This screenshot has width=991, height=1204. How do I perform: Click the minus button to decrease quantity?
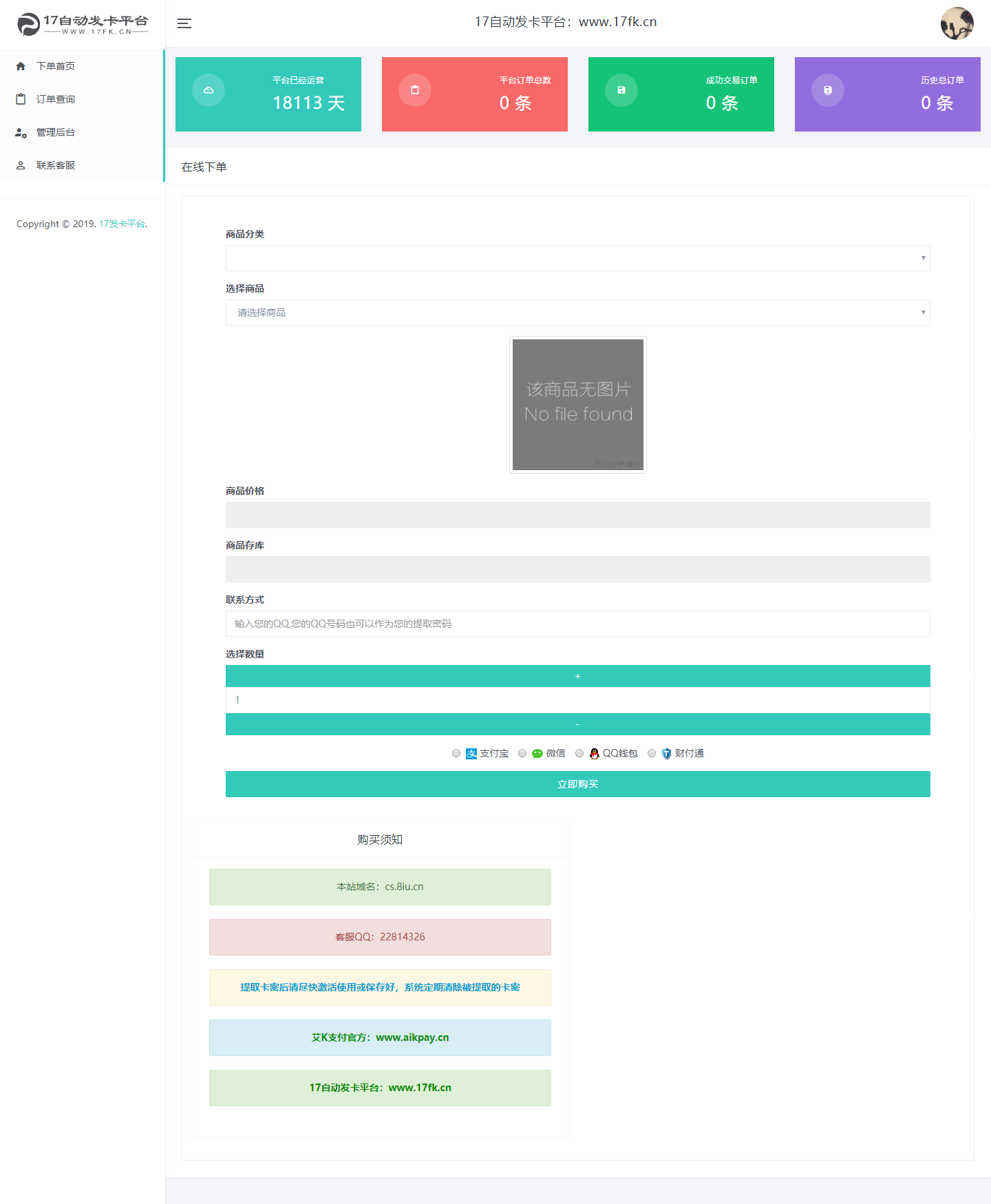(578, 724)
